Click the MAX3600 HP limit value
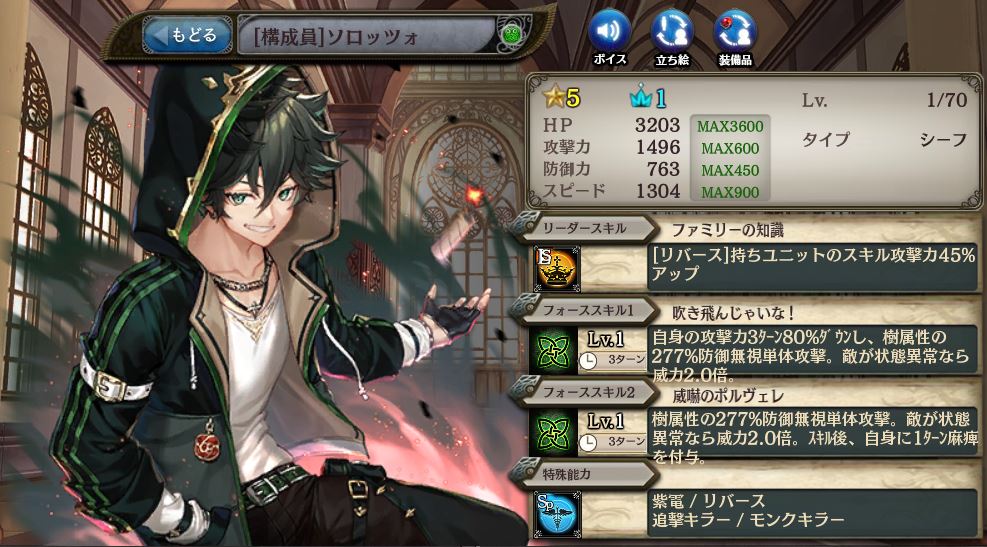 (730, 127)
